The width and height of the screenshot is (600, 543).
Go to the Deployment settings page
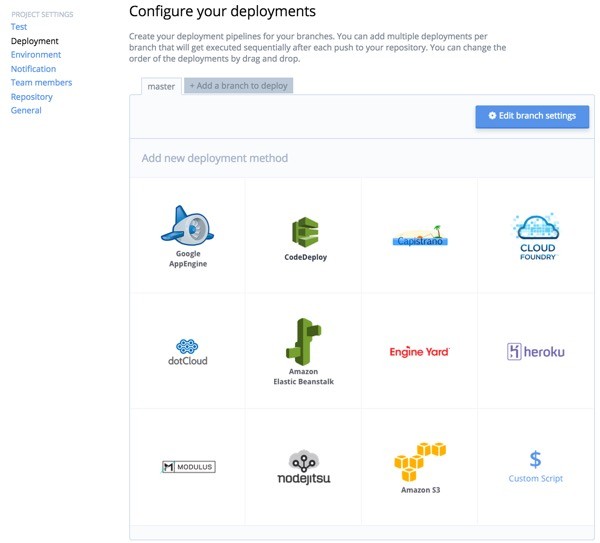[34, 41]
